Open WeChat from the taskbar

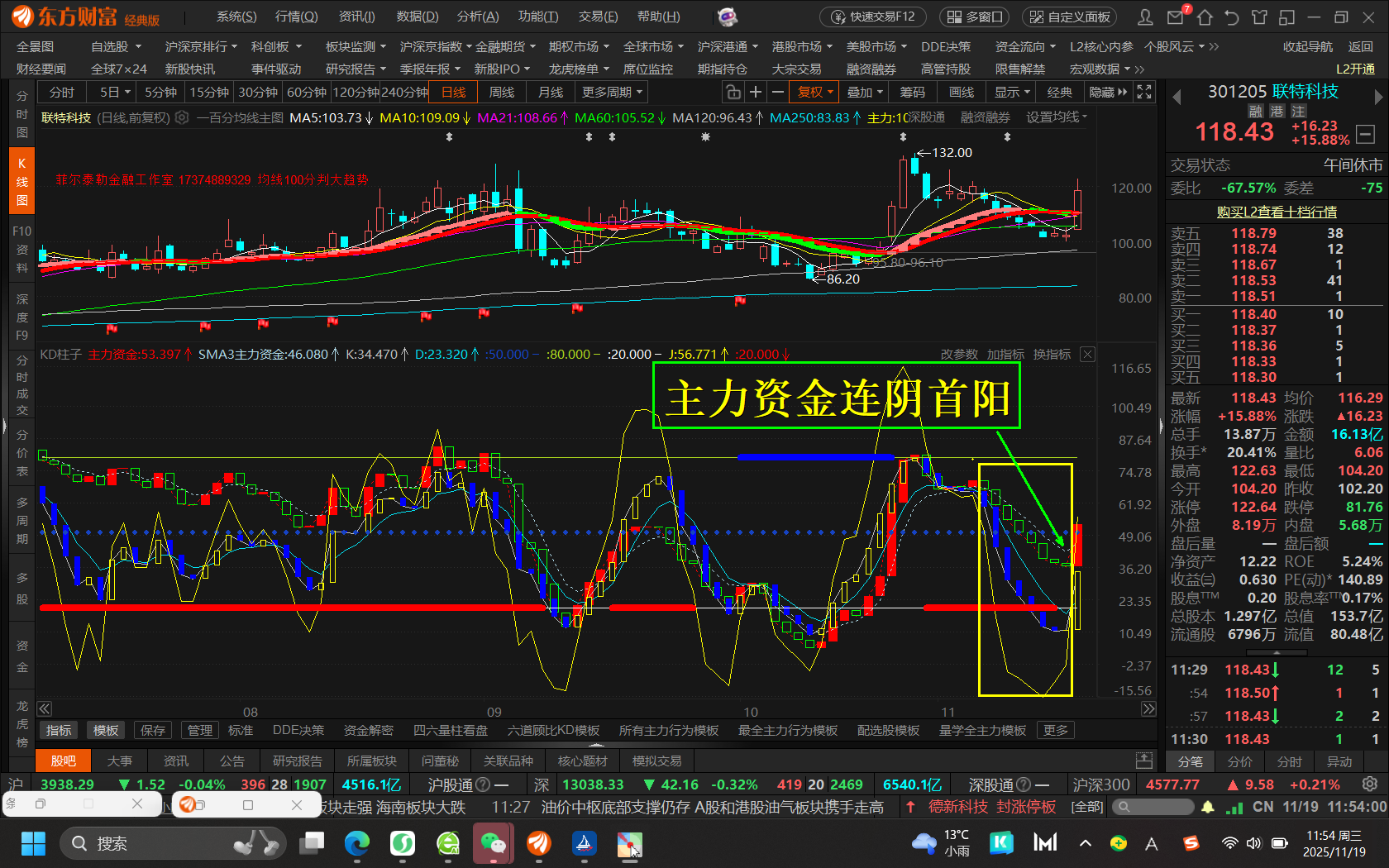coord(494,843)
